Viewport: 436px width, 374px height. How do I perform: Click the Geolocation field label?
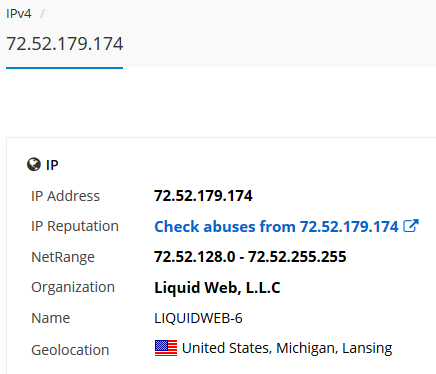tap(70, 350)
